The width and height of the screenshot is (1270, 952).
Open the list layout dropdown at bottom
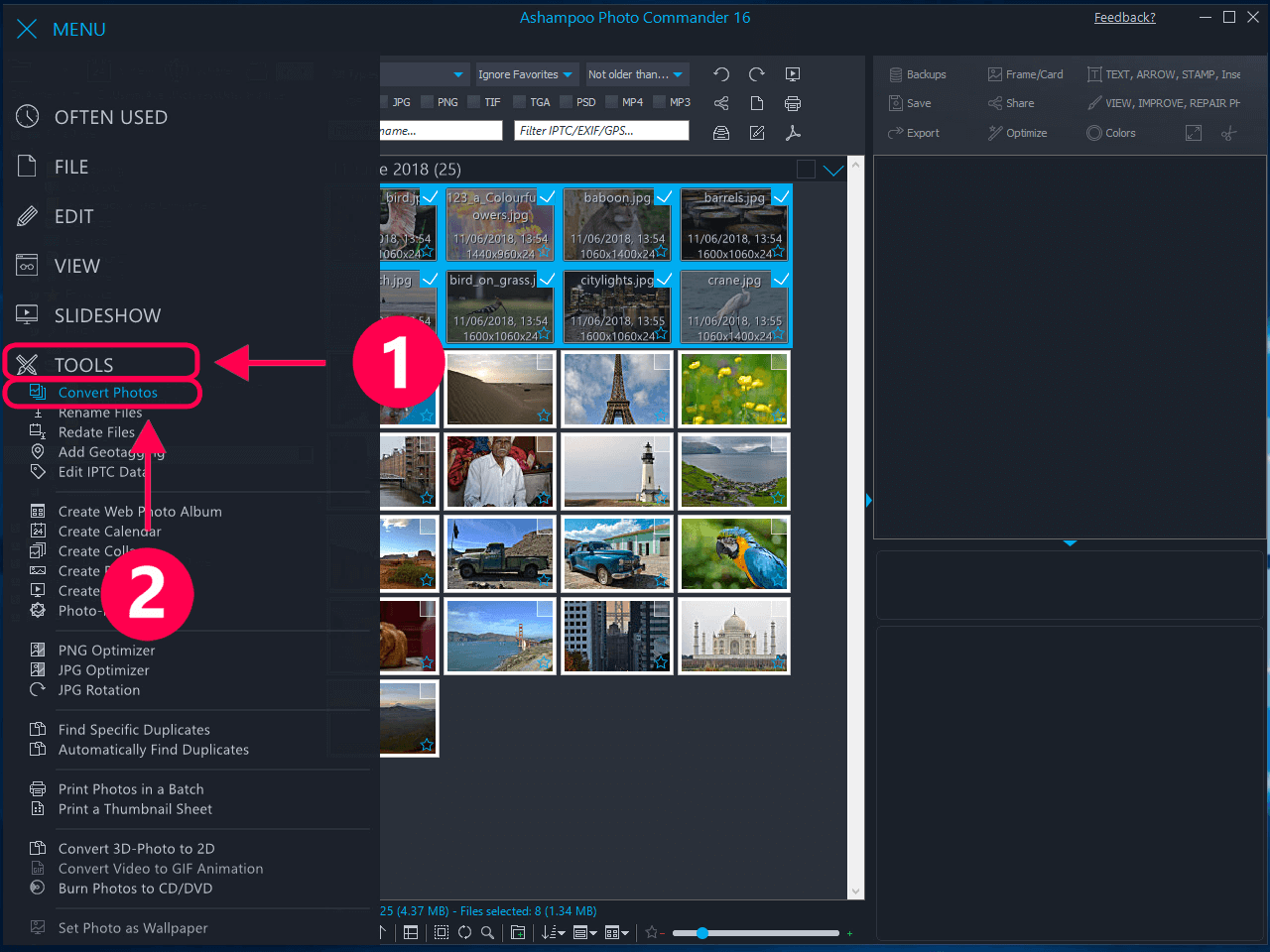(585, 932)
